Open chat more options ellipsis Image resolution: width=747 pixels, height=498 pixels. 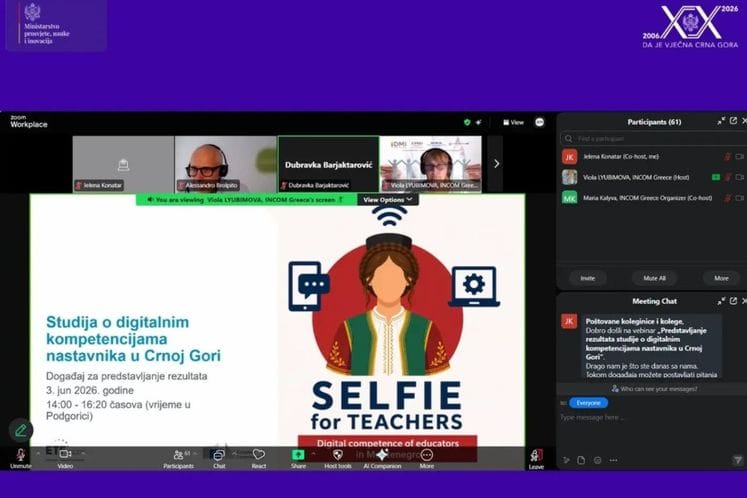pos(614,460)
